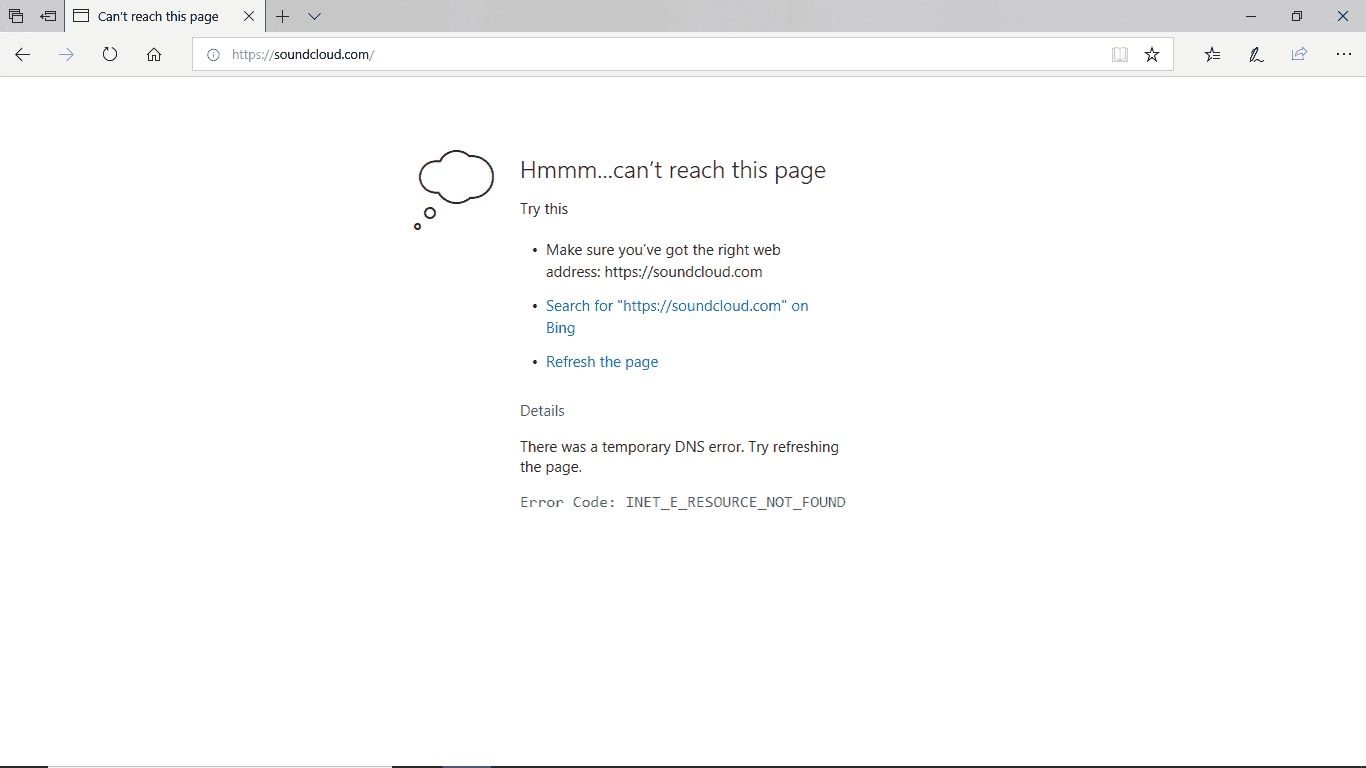The width and height of the screenshot is (1366, 768).
Task: Add notes with the pen icon
Action: point(1256,55)
